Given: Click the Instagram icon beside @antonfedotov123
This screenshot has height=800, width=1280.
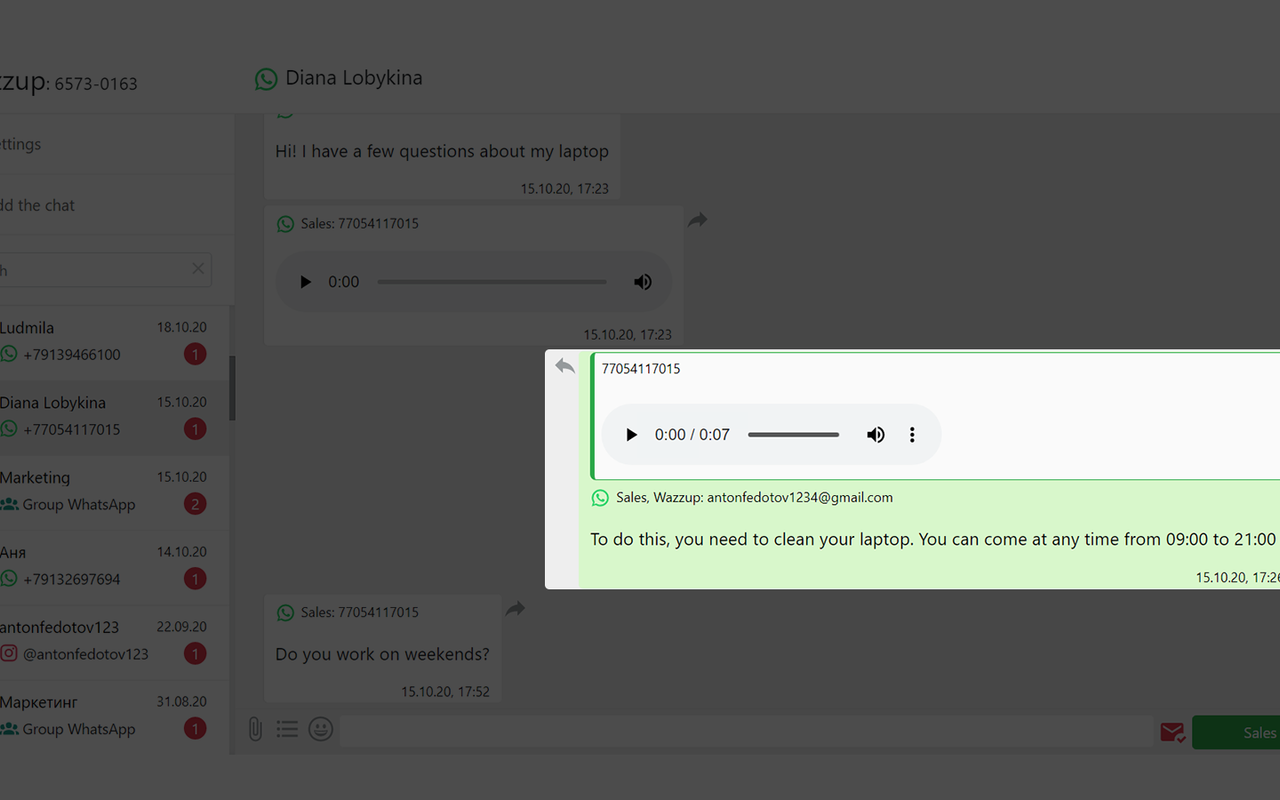Looking at the screenshot, I should pos(9,653).
